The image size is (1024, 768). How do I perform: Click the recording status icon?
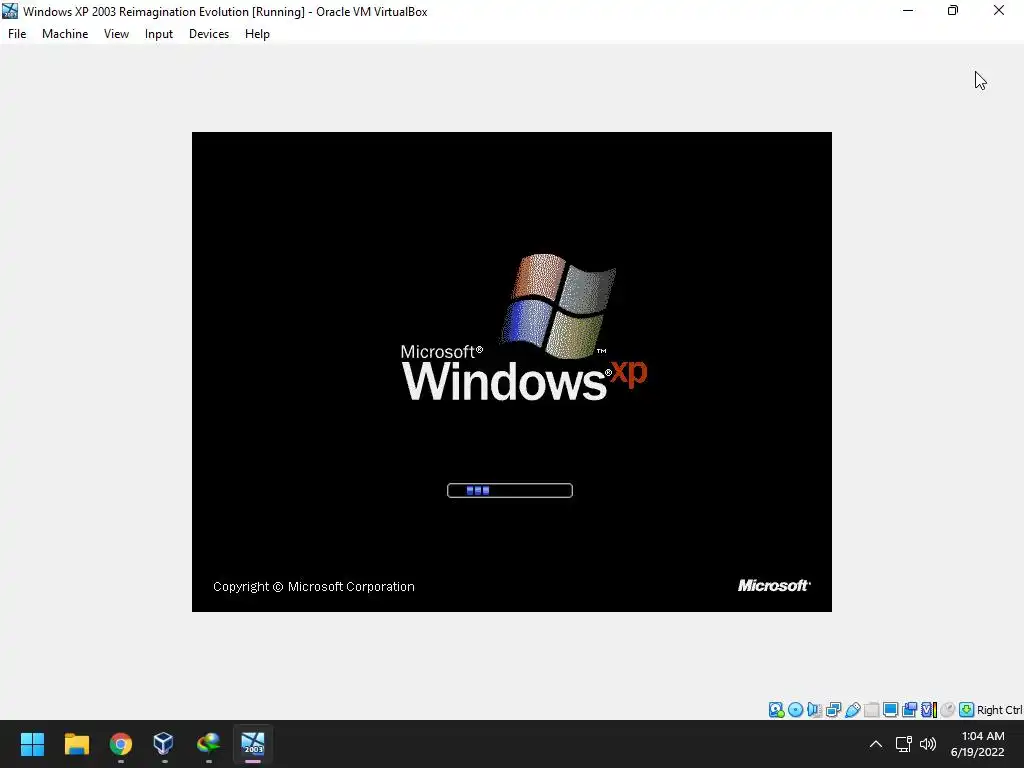(909, 710)
